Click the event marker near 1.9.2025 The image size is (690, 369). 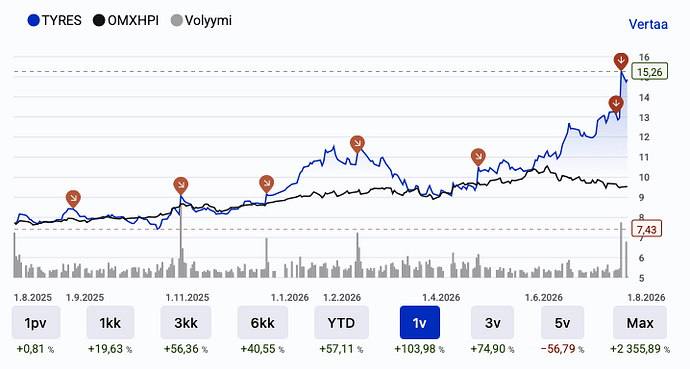click(73, 198)
